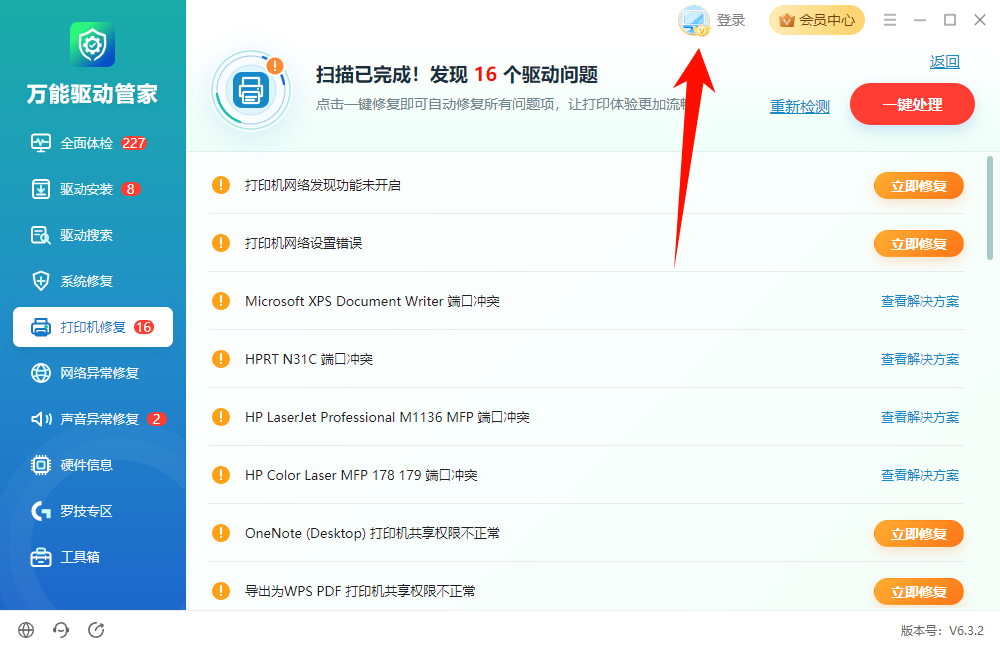Click the app shield logo icon
The width and height of the screenshot is (1000, 650).
pos(92,44)
